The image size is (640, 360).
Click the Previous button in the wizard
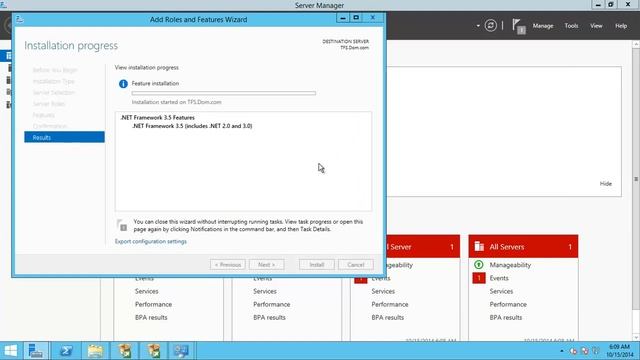pos(228,265)
